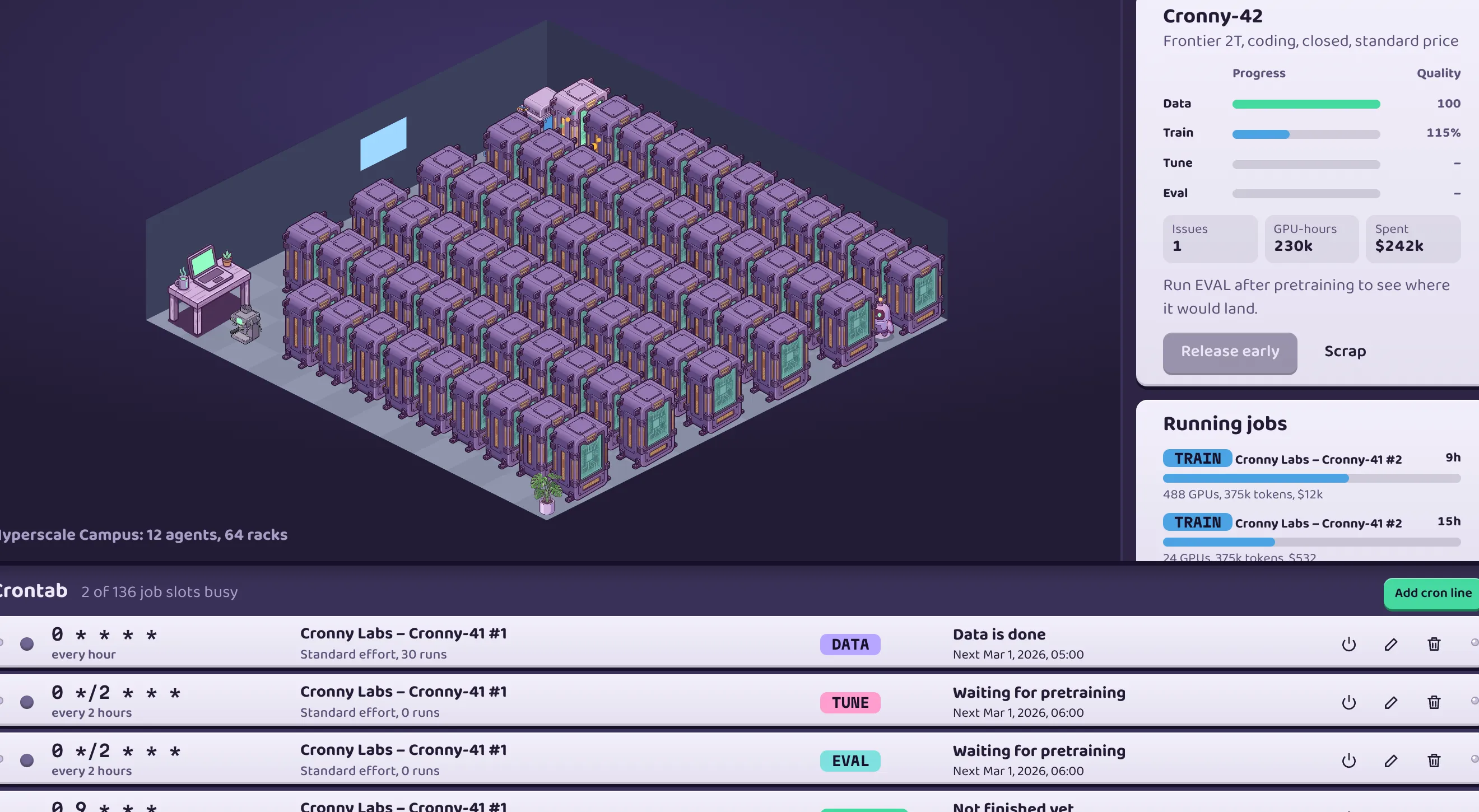
Task: Click '488 GPUs, 375k tokens, $12k' job details
Action: [1243, 494]
